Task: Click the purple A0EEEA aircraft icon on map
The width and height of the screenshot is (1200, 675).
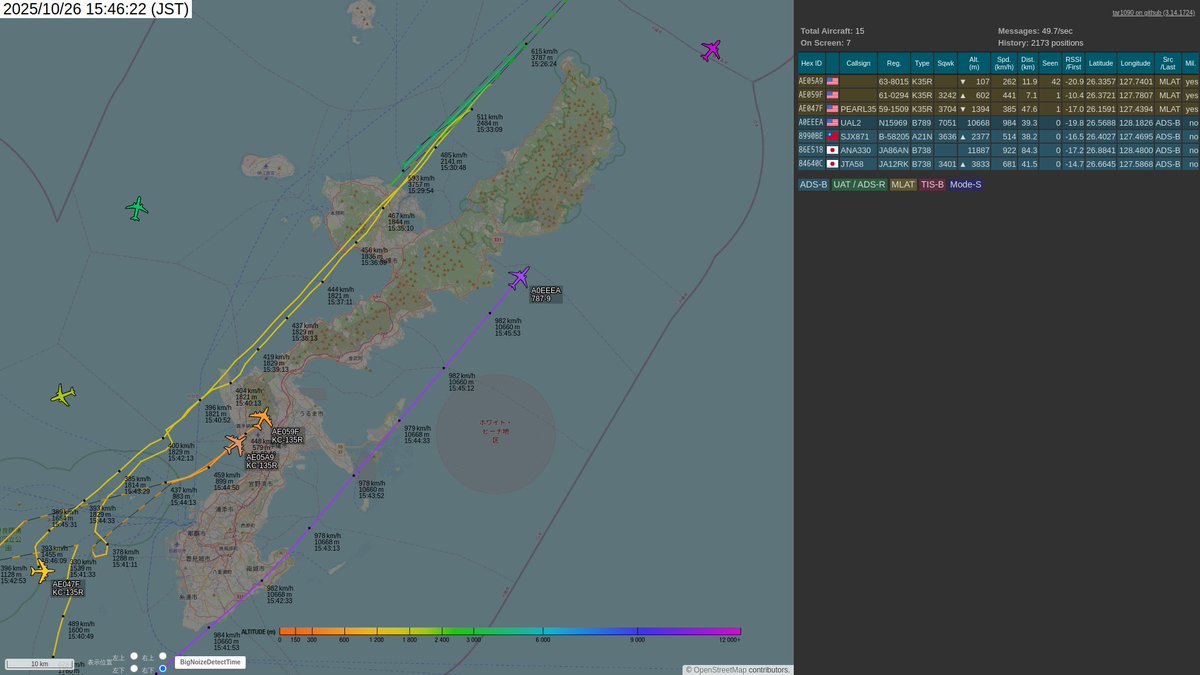Action: 518,278
